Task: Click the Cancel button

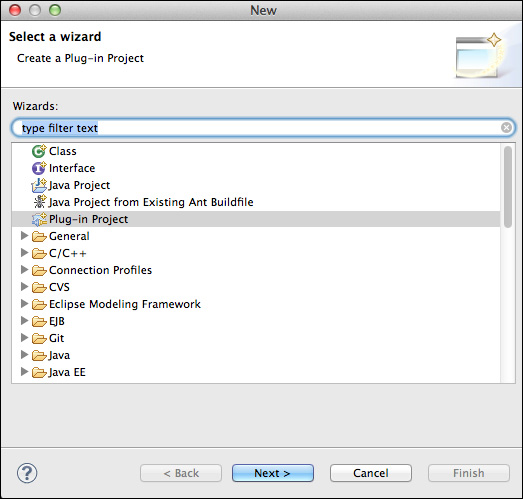Action: click(371, 473)
